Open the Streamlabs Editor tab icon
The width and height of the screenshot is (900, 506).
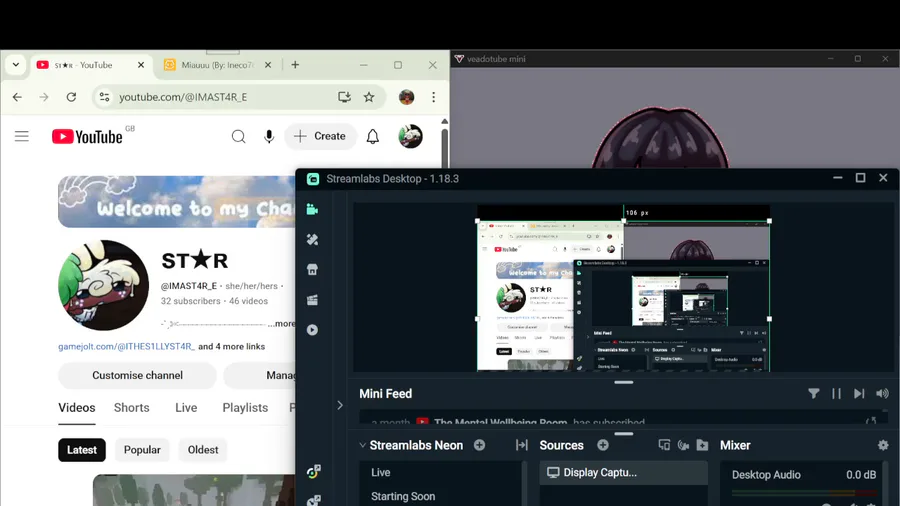click(x=312, y=209)
